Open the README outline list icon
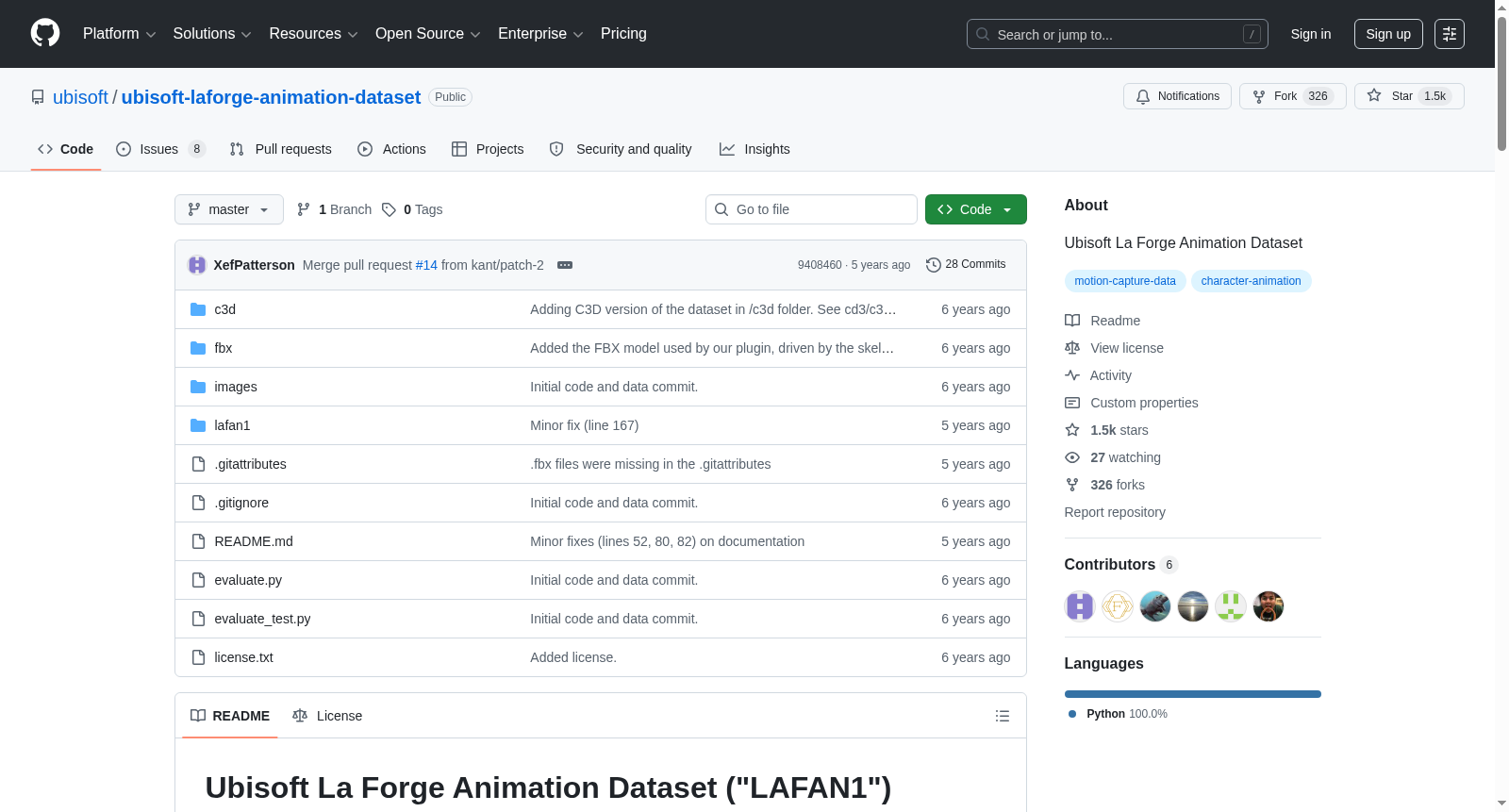 coord(1003,716)
